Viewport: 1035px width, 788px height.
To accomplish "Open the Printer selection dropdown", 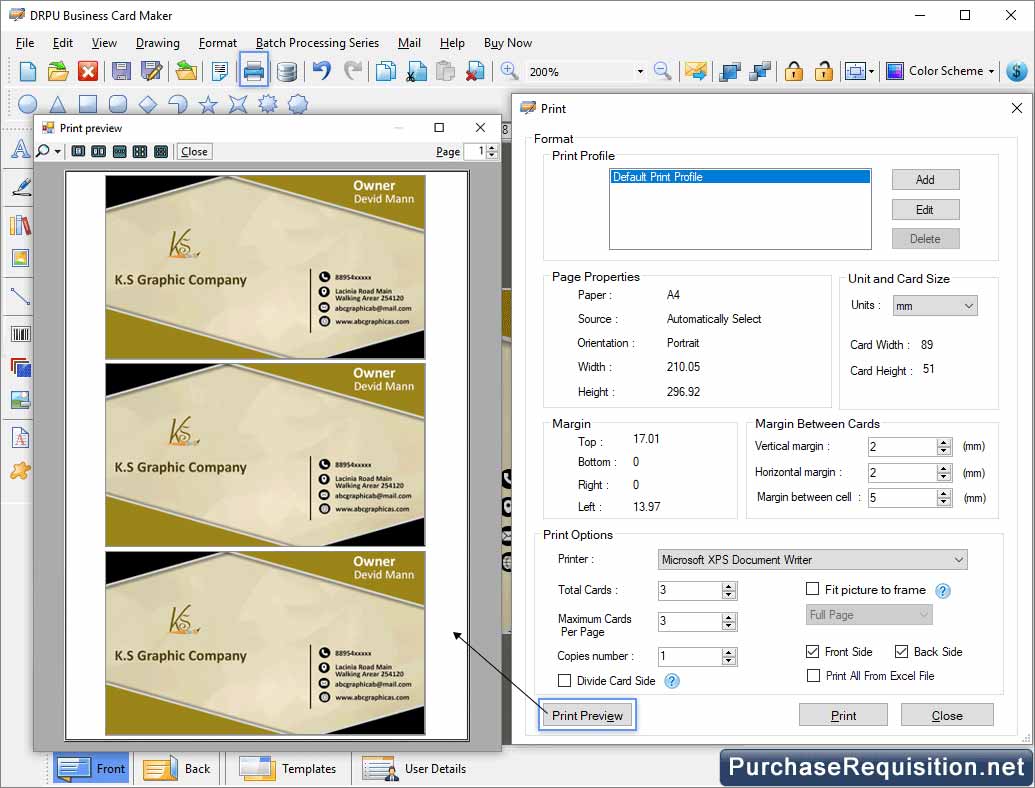I will tap(958, 559).
